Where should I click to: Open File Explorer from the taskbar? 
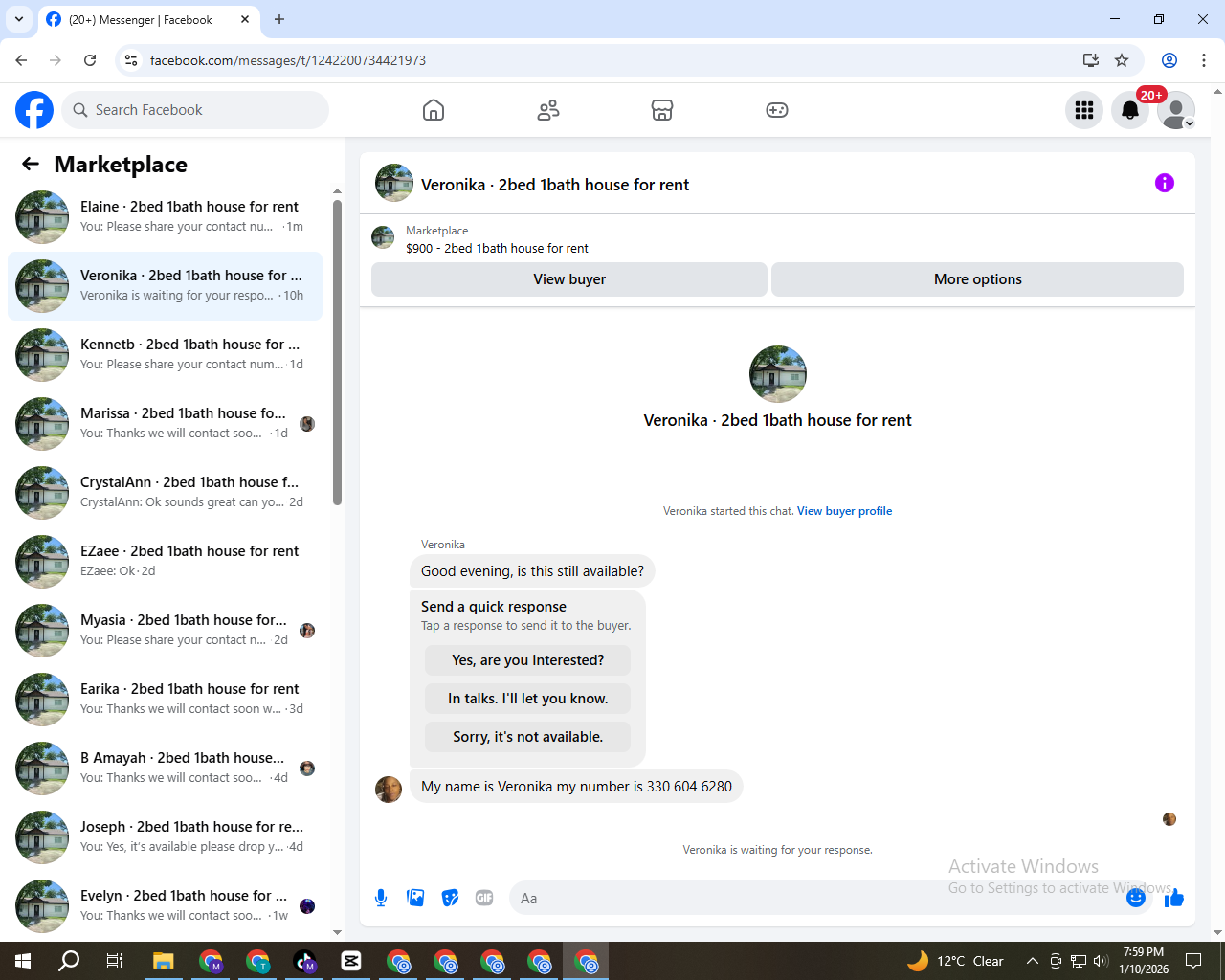[x=163, y=961]
